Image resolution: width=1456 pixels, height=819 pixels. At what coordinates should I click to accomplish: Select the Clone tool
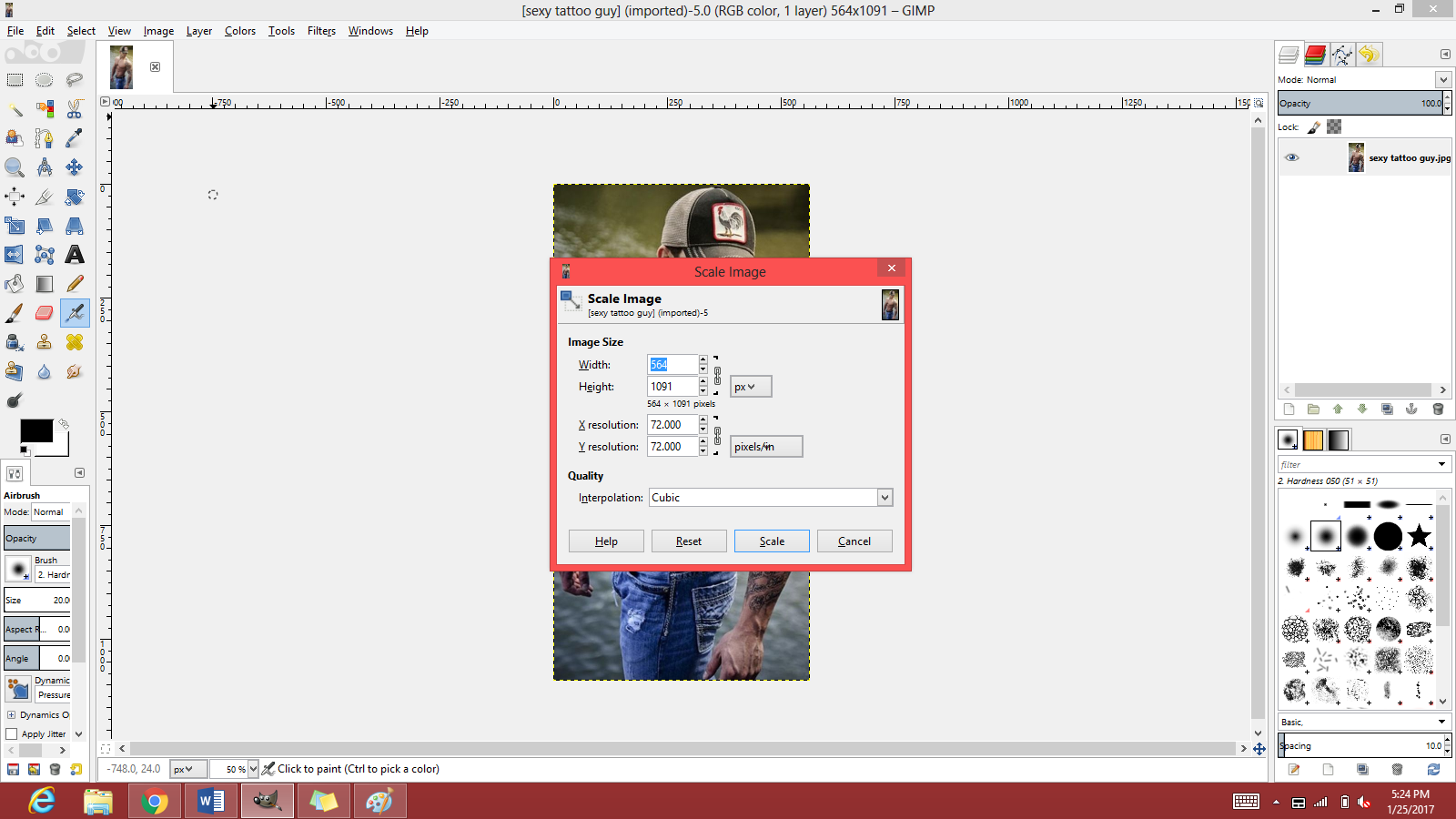[44, 342]
